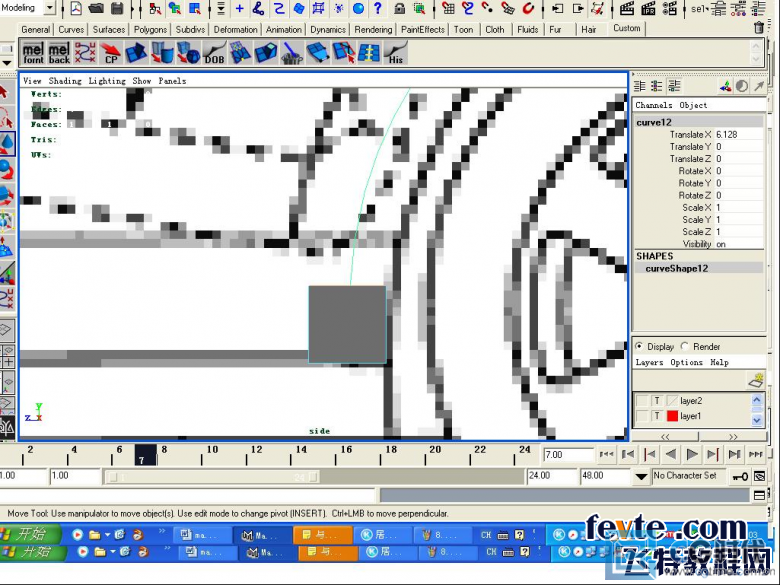Click the snap to view planes icon
780x585 pixels.
pos(507,8)
